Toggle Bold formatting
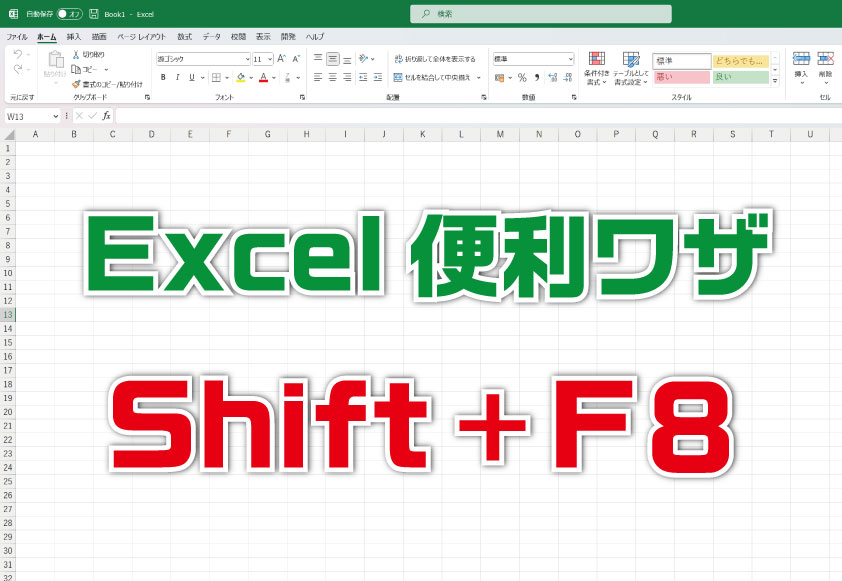This screenshot has height=581, width=842. pyautogui.click(x=163, y=77)
